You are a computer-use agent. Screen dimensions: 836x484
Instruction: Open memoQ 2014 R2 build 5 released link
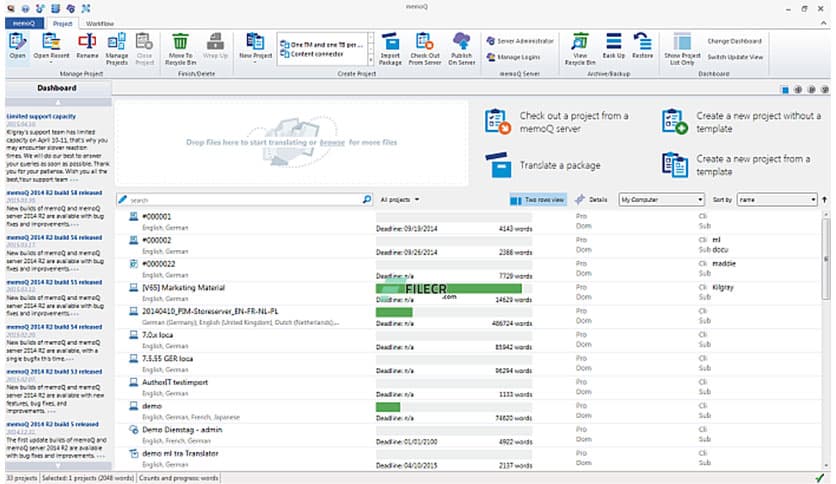click(52, 424)
